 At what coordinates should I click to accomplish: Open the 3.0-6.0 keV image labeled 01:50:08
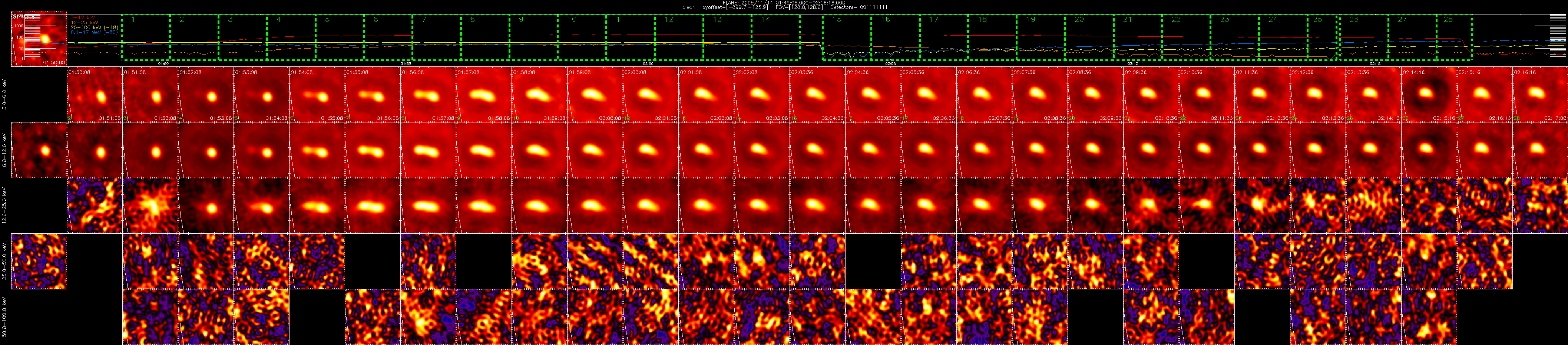(95, 95)
